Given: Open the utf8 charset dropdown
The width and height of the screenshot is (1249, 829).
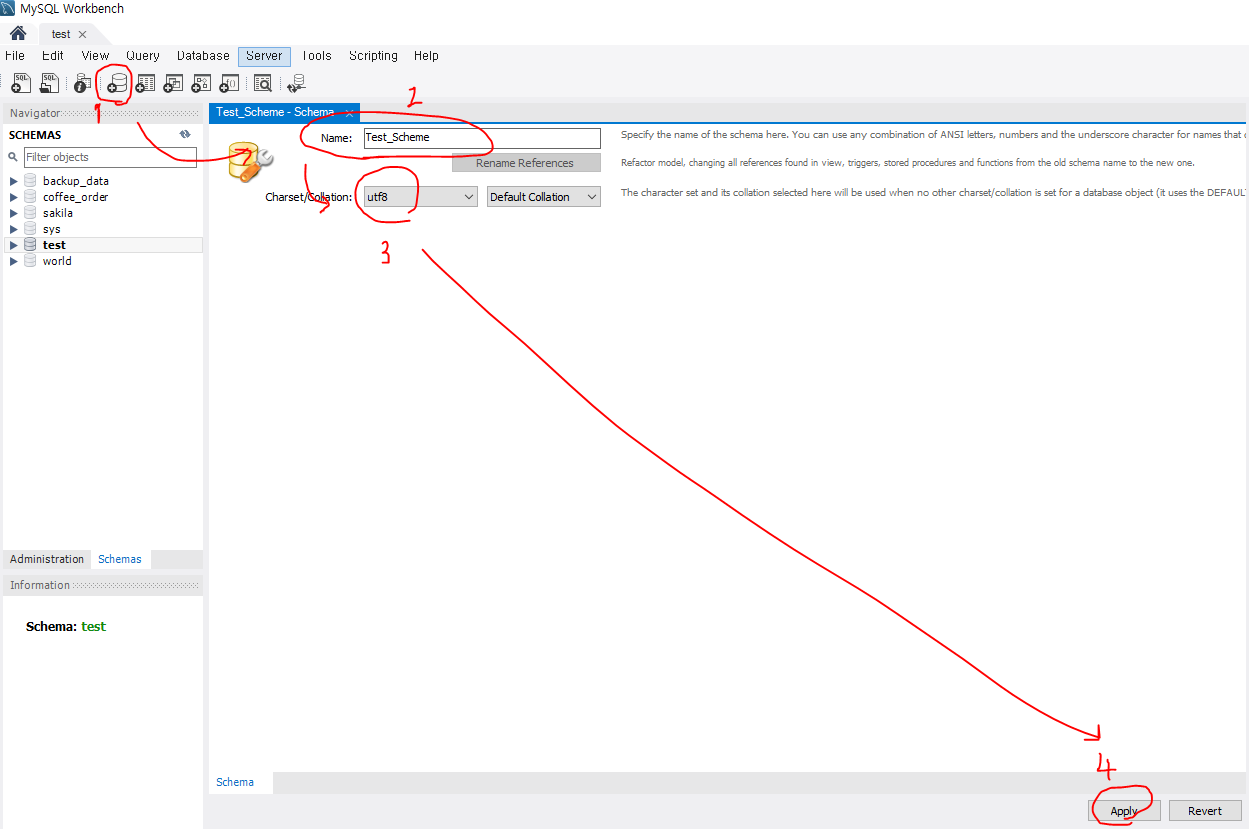Looking at the screenshot, I should coord(420,197).
